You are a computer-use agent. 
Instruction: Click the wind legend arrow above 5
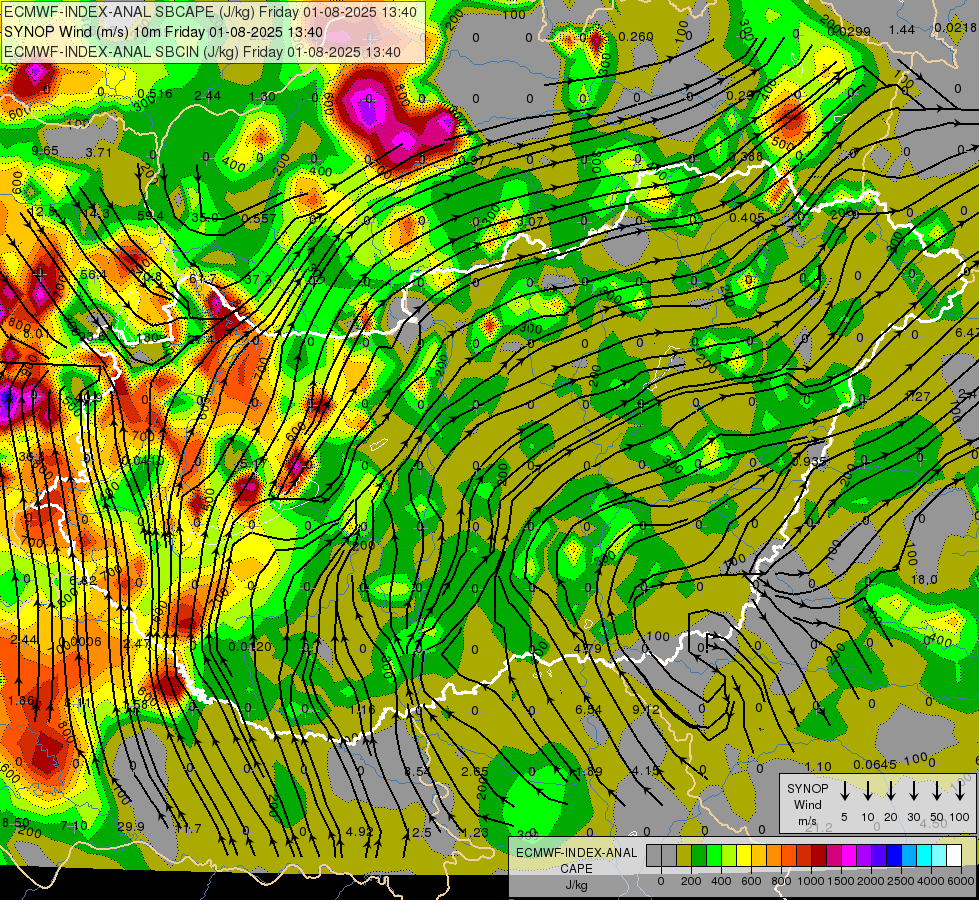click(x=845, y=791)
